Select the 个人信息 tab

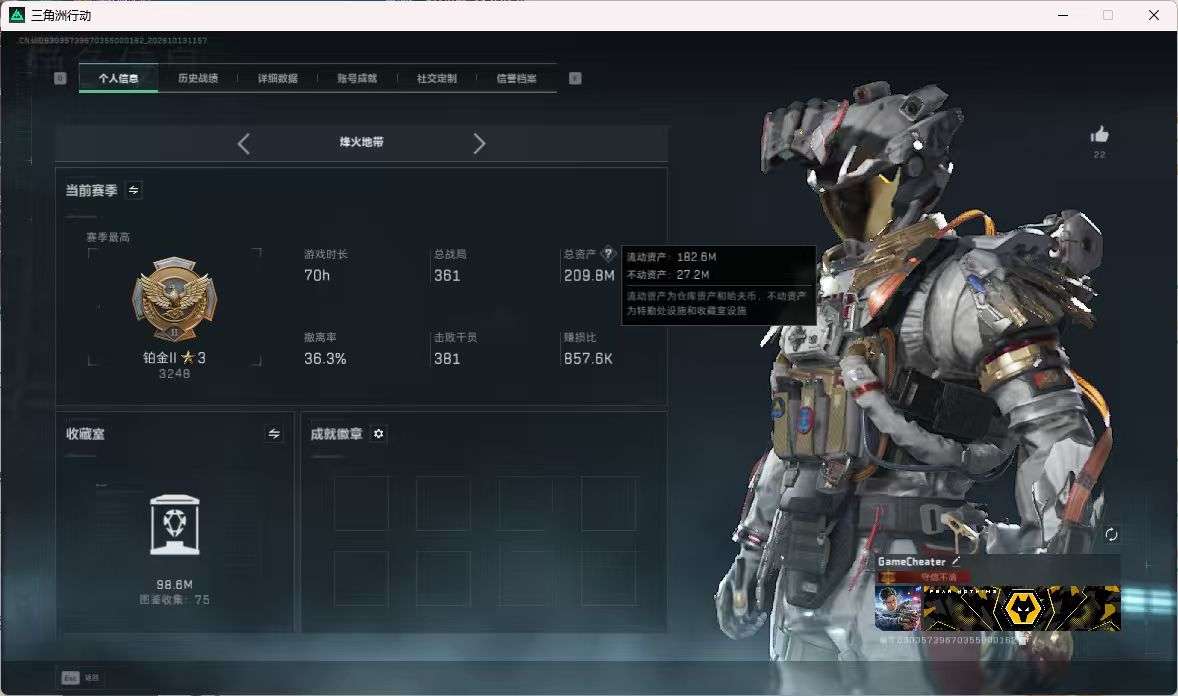[119, 78]
